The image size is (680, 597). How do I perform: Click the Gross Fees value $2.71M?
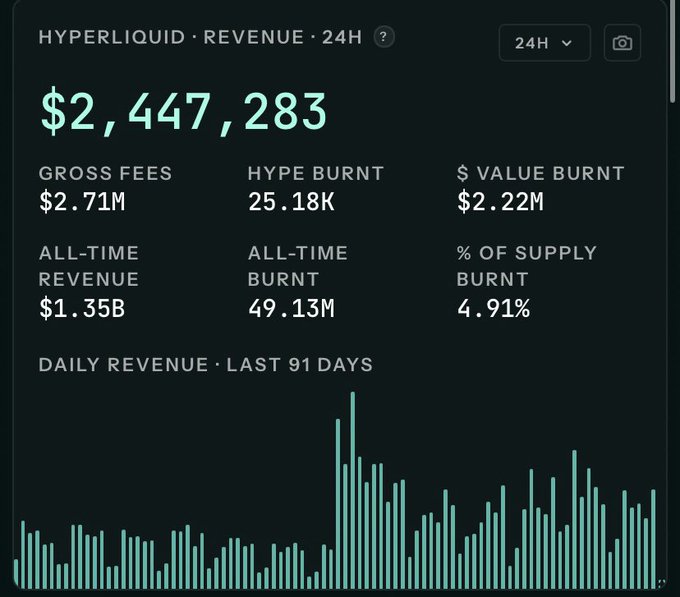coord(82,202)
